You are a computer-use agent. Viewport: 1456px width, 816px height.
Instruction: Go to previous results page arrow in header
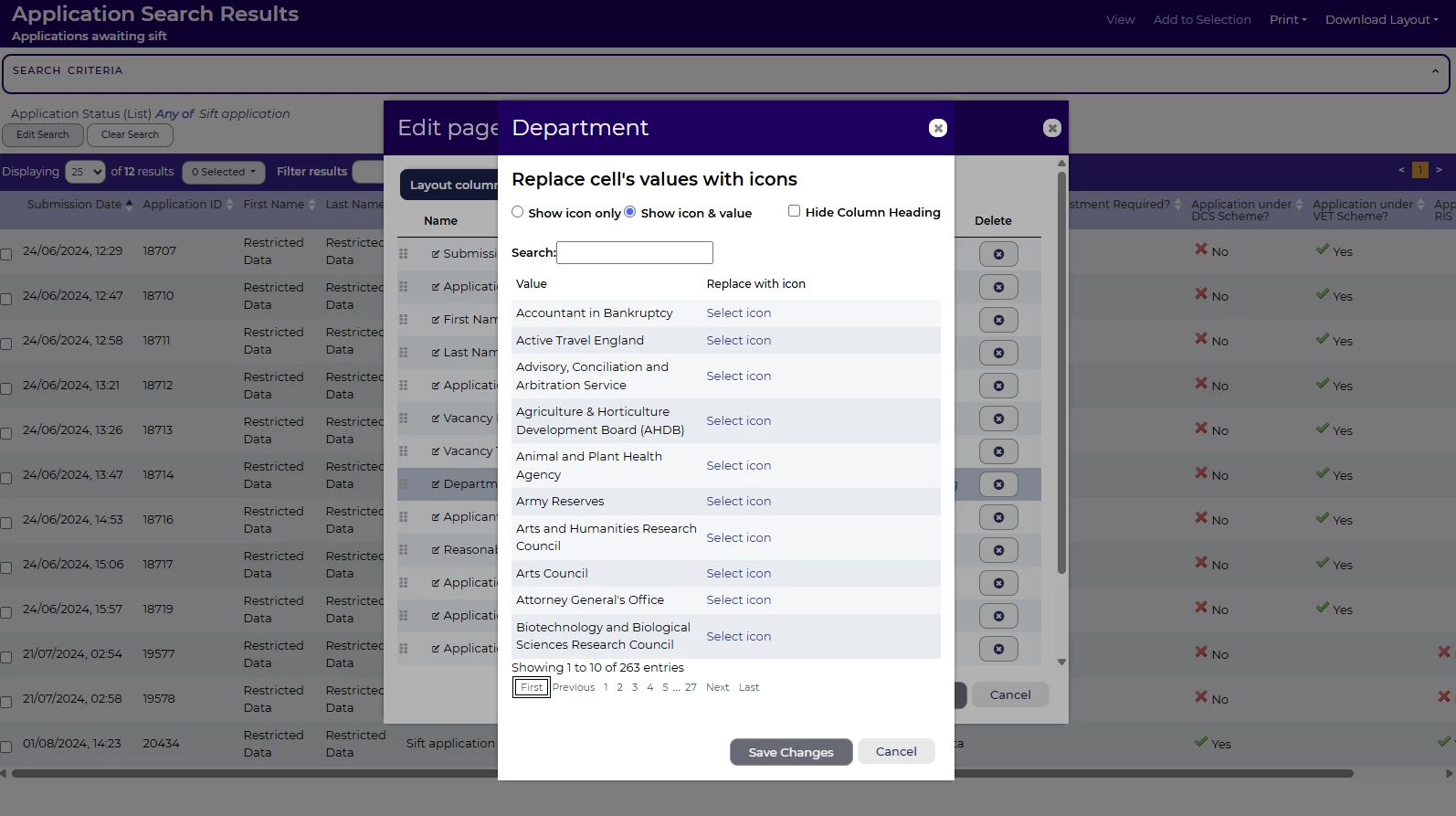point(1401,170)
